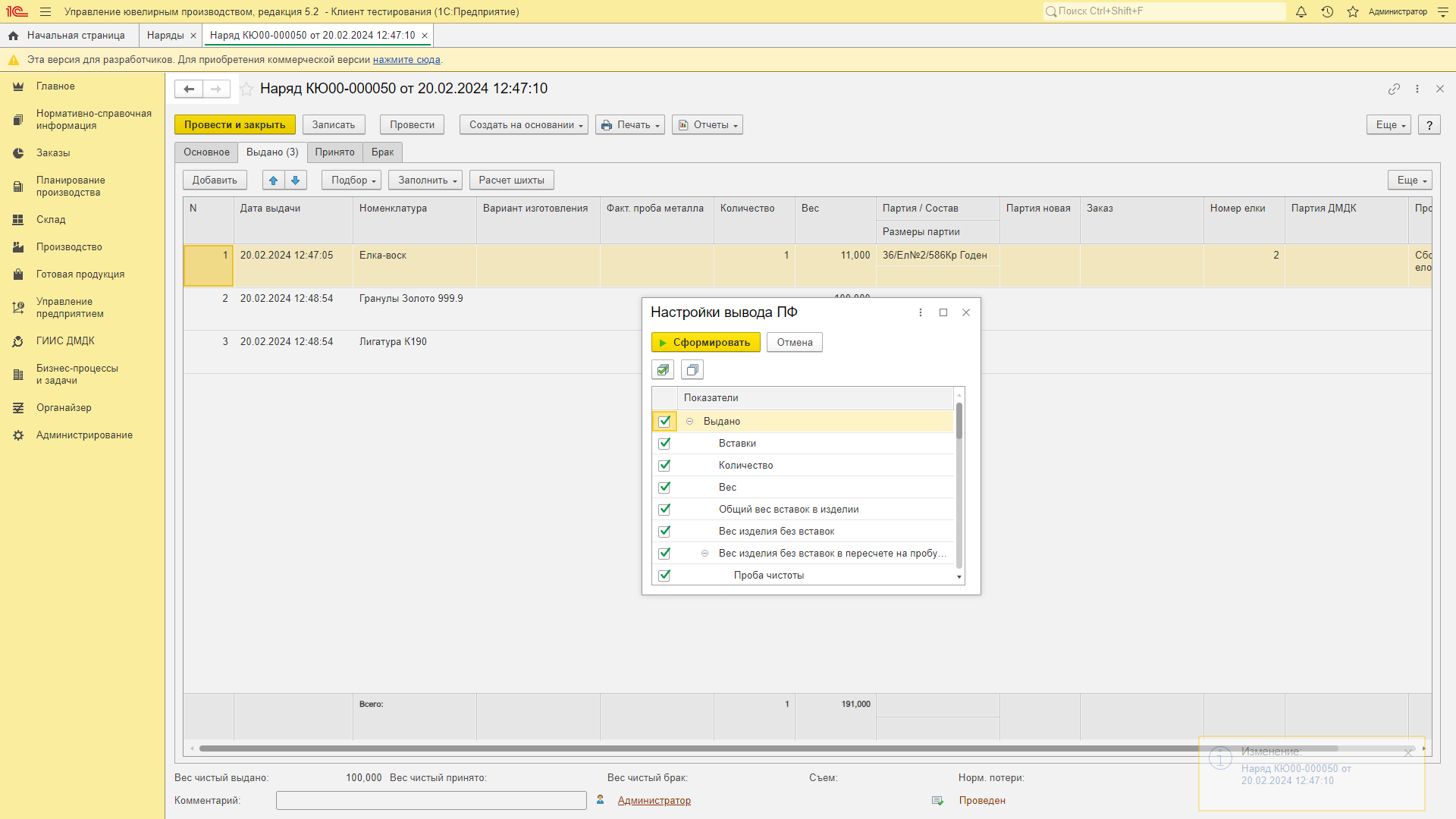Switch to Основное tab
The height and width of the screenshot is (819, 1456).
(206, 152)
